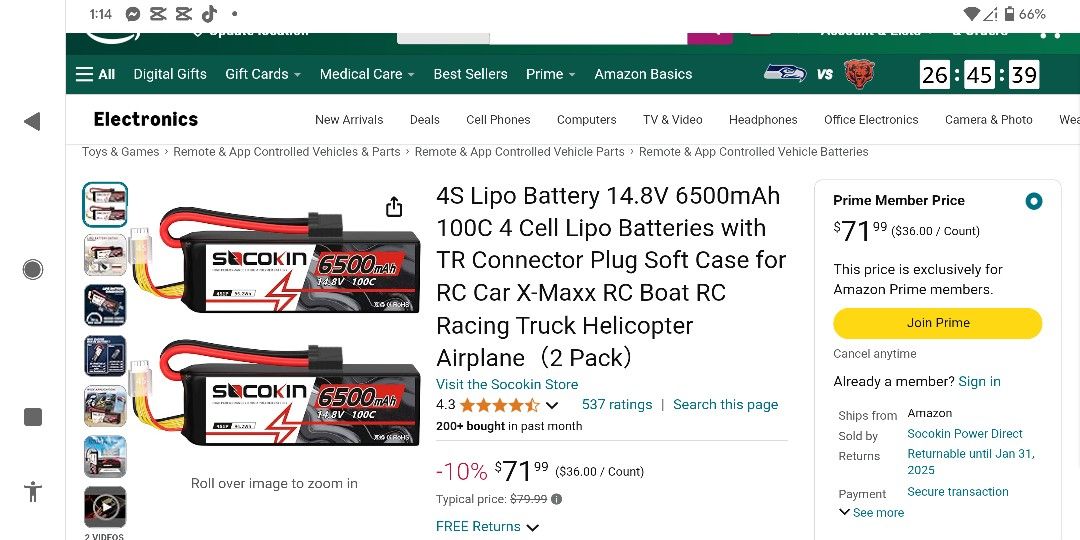Click the Typical price info icon
The width and height of the screenshot is (1080, 540).
557,499
